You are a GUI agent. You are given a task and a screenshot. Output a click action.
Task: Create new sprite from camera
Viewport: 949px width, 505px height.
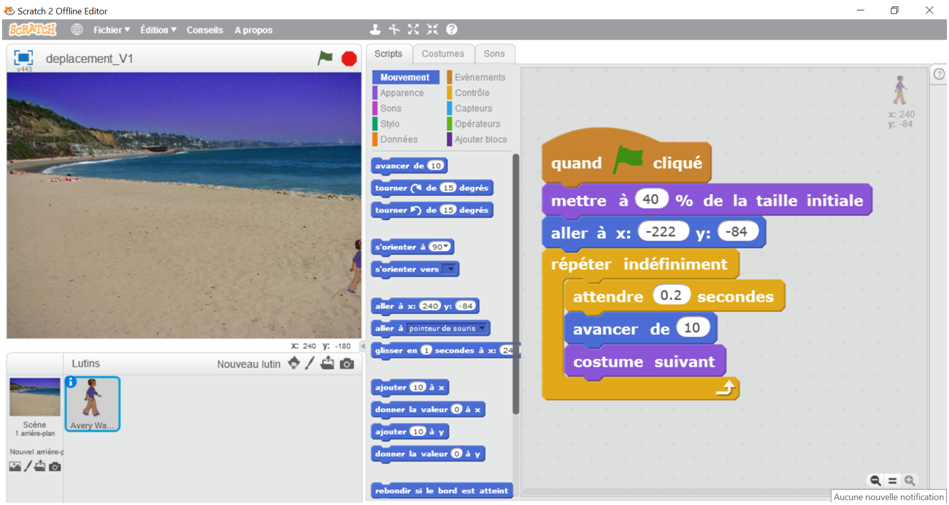(346, 363)
